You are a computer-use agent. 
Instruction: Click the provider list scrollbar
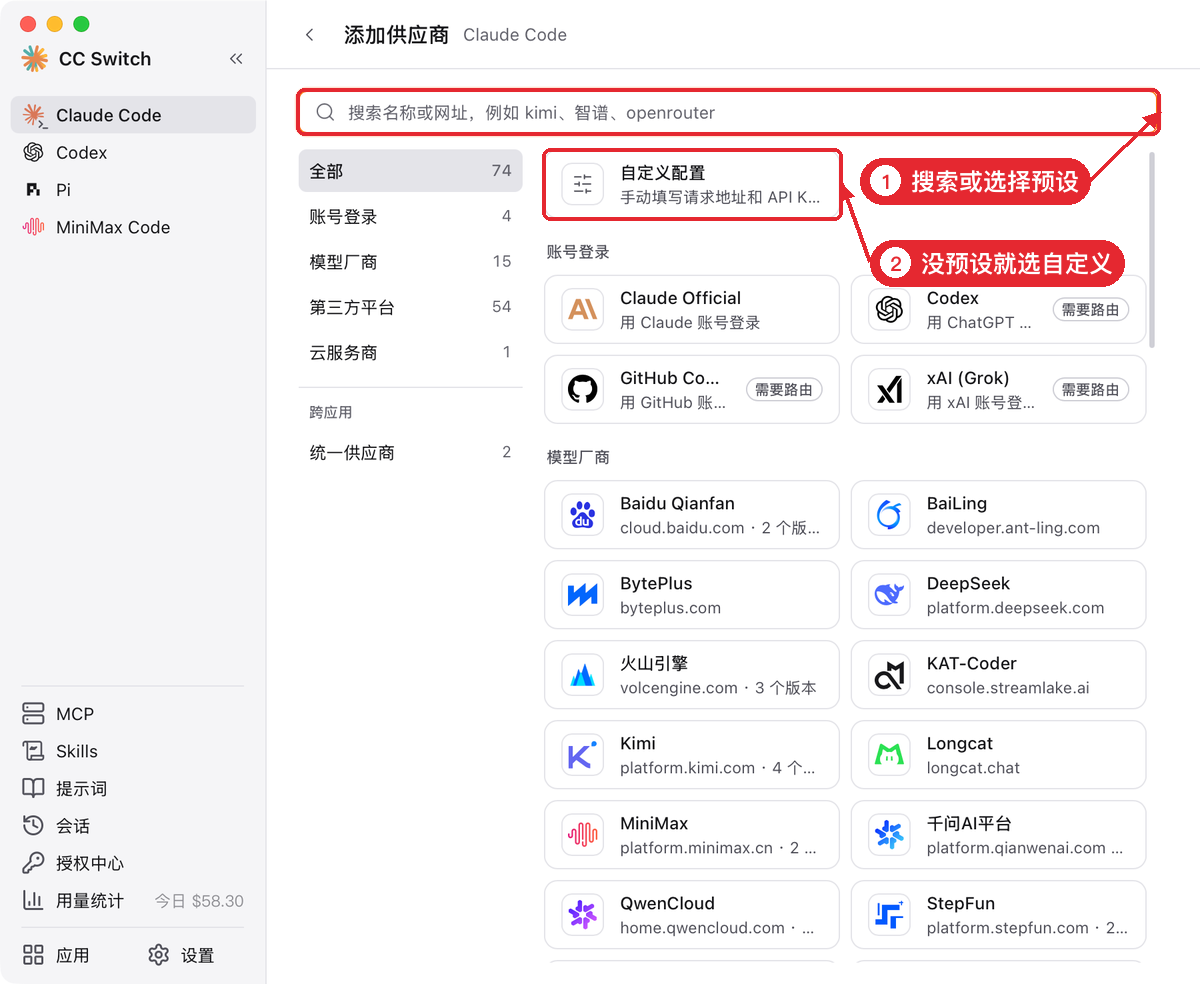point(1152,250)
